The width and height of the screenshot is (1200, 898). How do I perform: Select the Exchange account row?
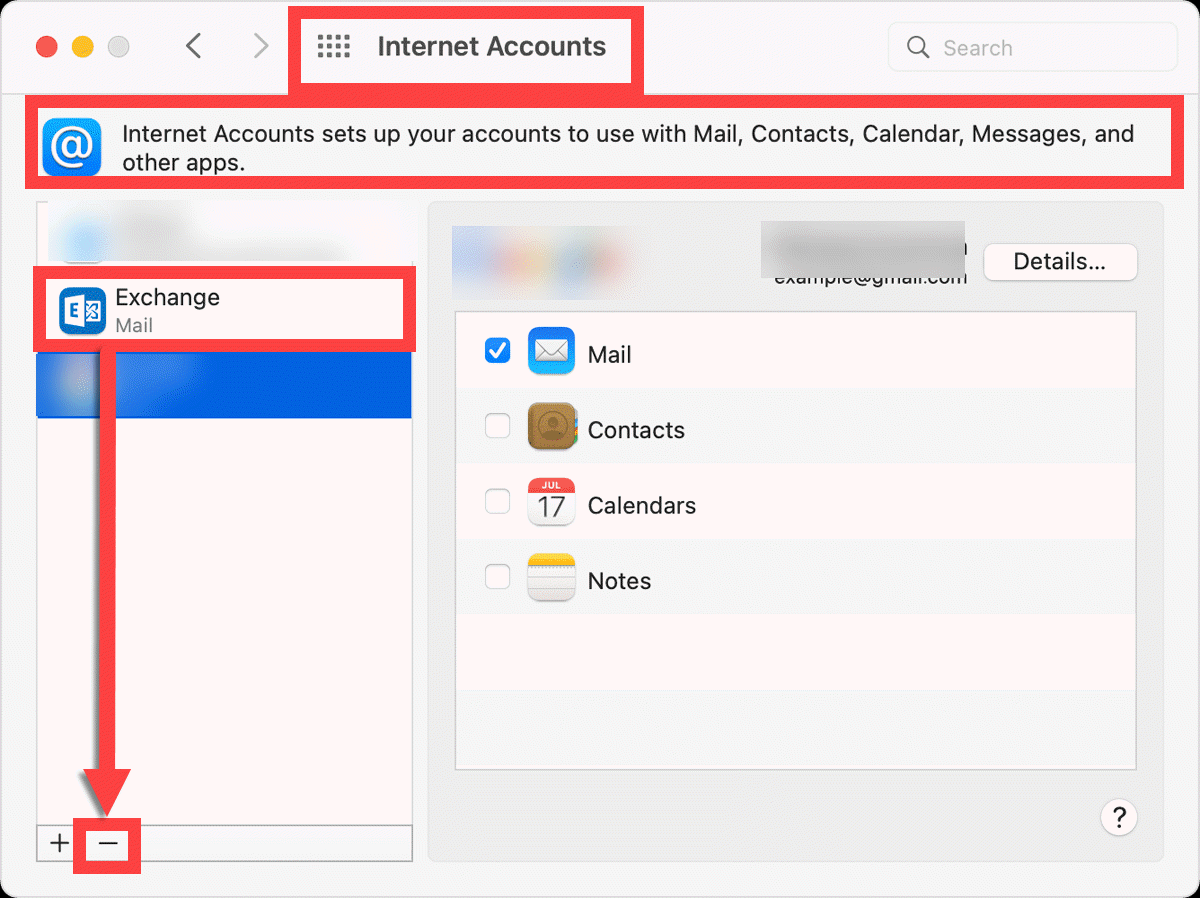(224, 310)
